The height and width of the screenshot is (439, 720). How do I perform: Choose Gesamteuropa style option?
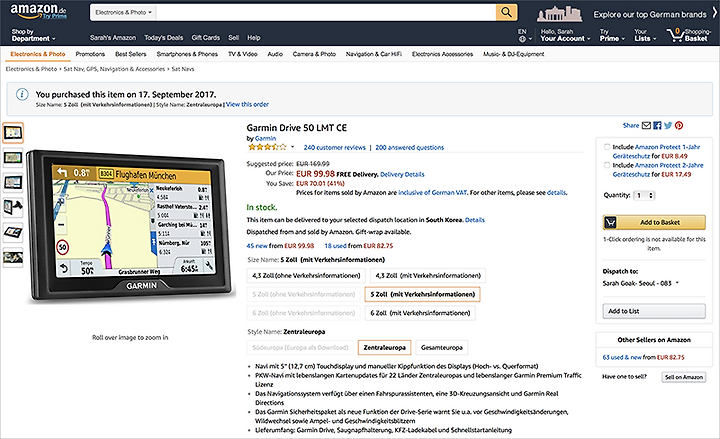pos(442,348)
